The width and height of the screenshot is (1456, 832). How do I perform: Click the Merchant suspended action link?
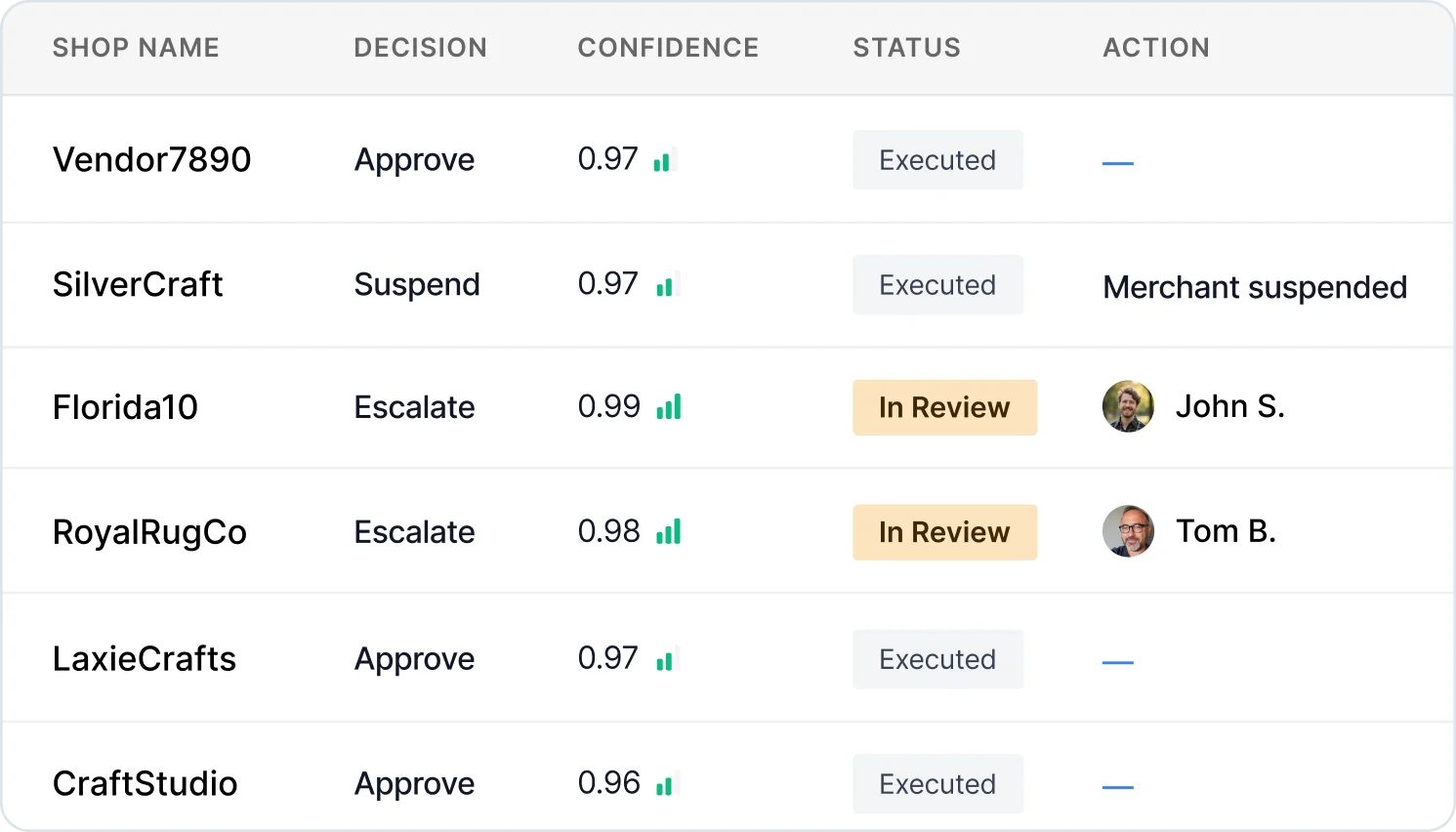1254,286
